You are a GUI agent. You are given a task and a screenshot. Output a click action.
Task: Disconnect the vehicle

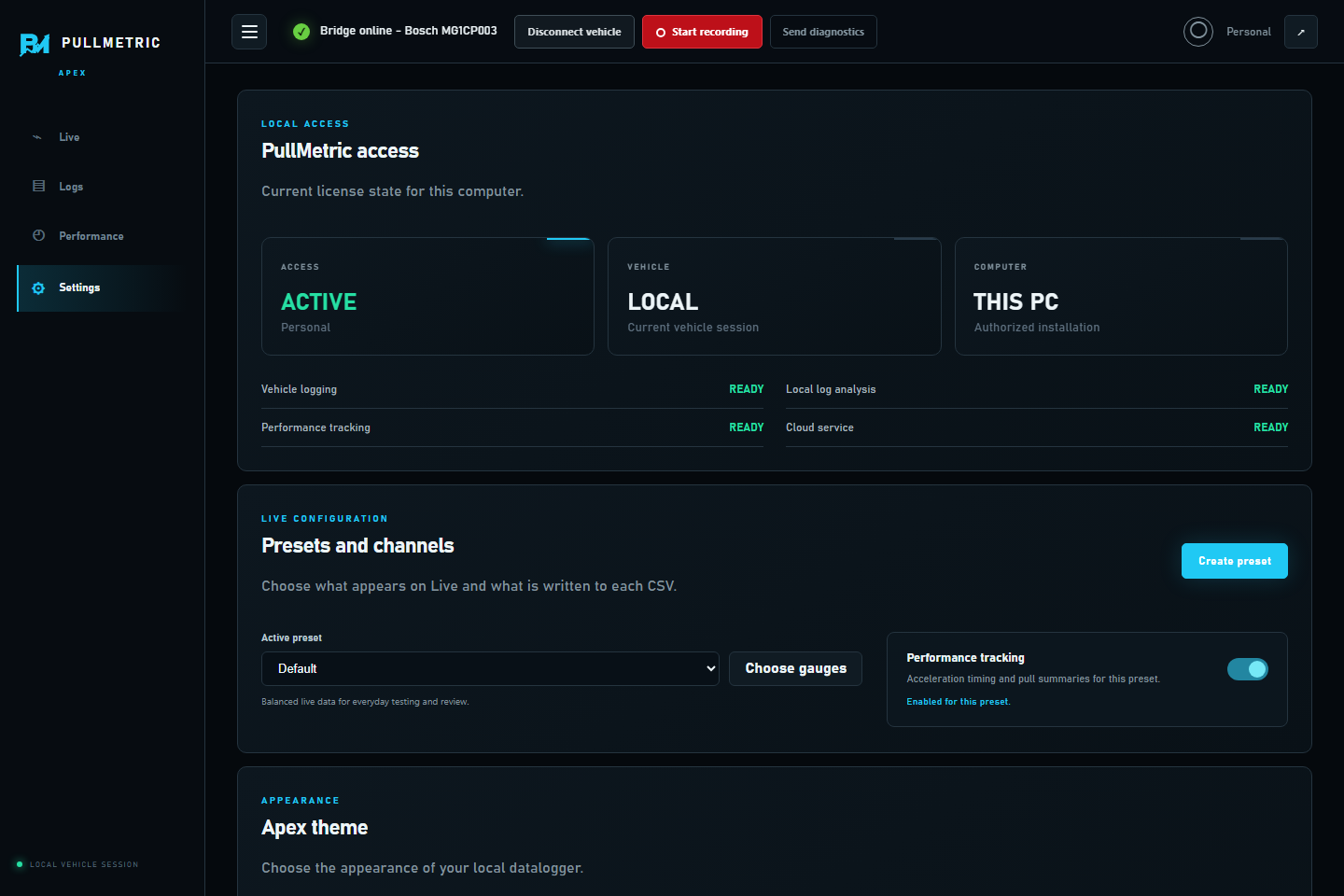click(574, 32)
